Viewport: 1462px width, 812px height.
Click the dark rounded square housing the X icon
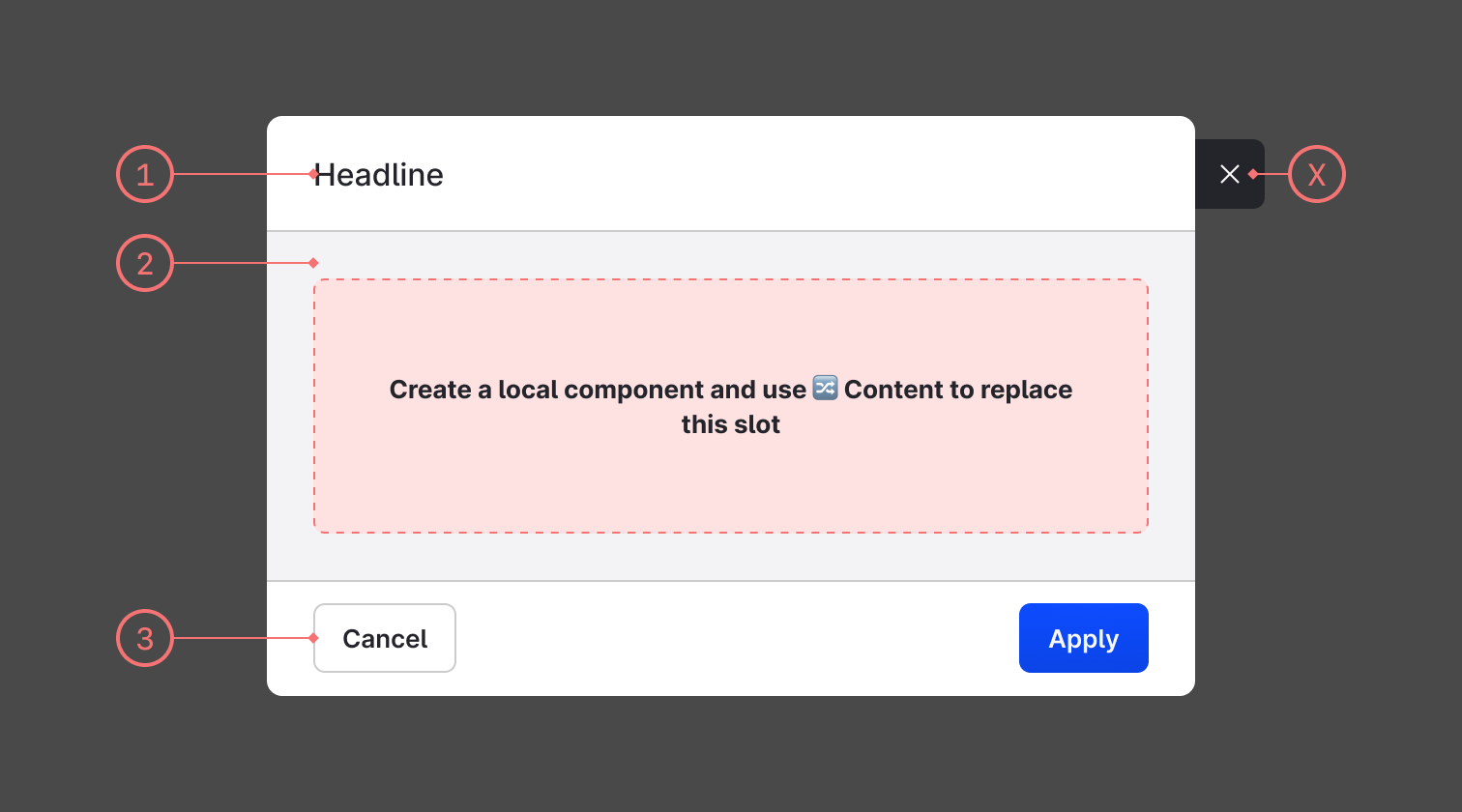(x=1230, y=174)
